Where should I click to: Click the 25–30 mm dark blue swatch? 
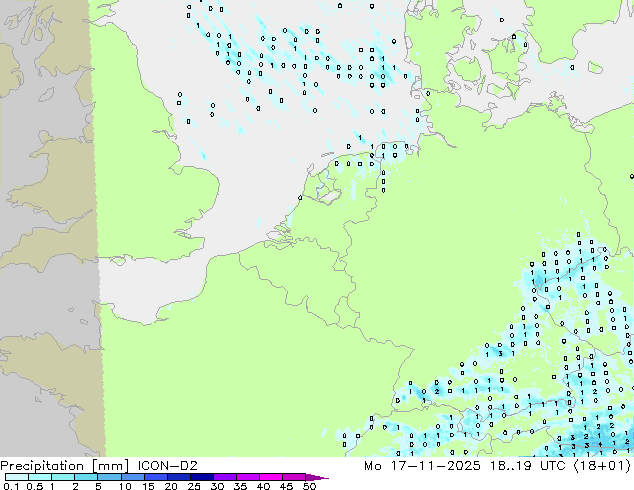pyautogui.click(x=201, y=477)
